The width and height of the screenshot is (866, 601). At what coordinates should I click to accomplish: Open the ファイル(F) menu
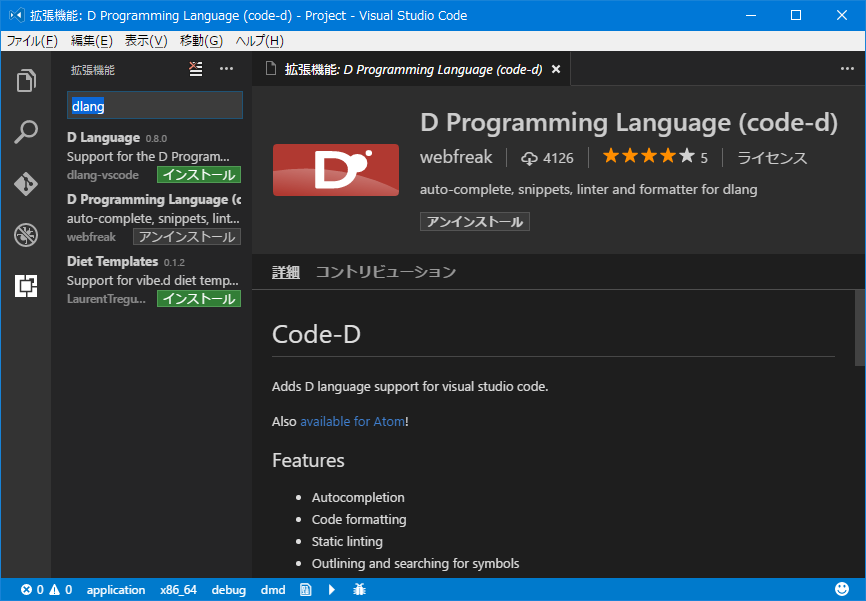(x=32, y=41)
